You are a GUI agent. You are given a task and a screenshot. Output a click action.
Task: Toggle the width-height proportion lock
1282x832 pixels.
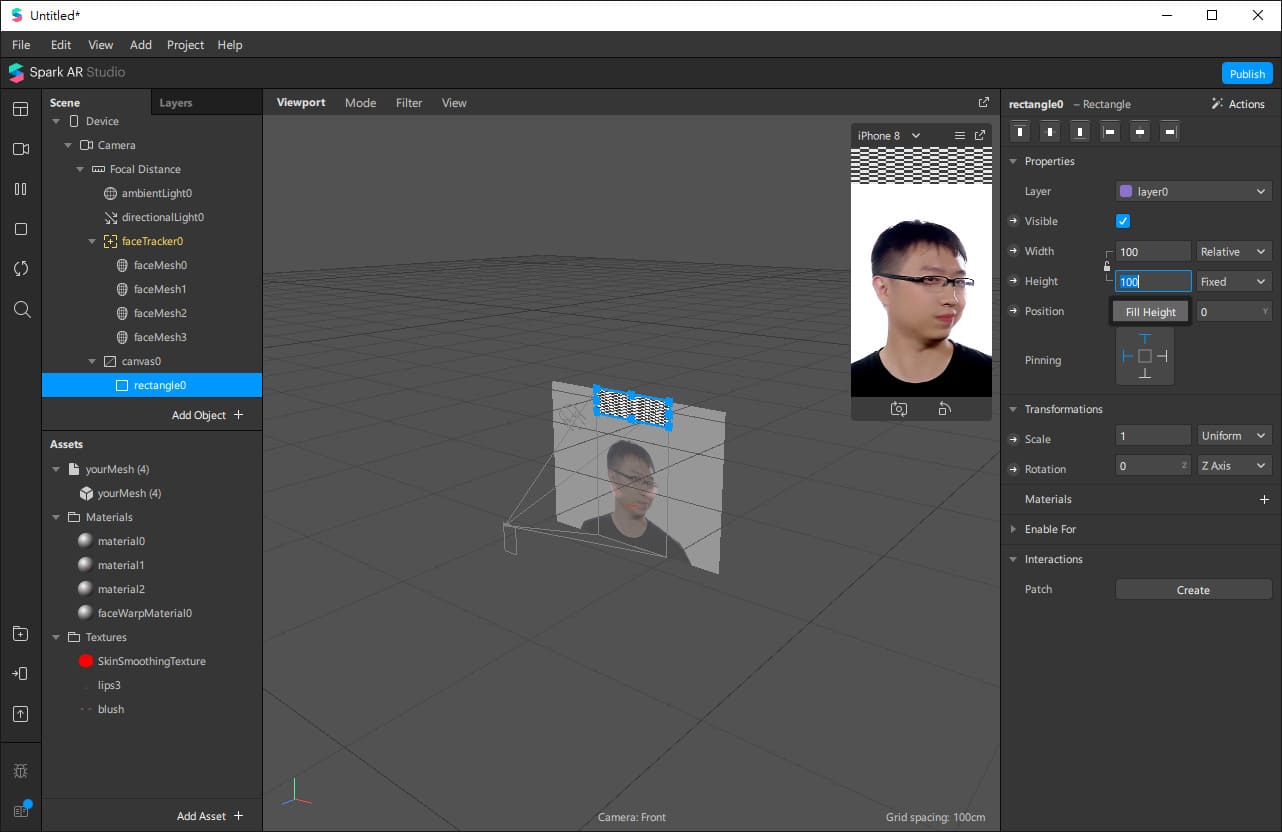(1106, 266)
